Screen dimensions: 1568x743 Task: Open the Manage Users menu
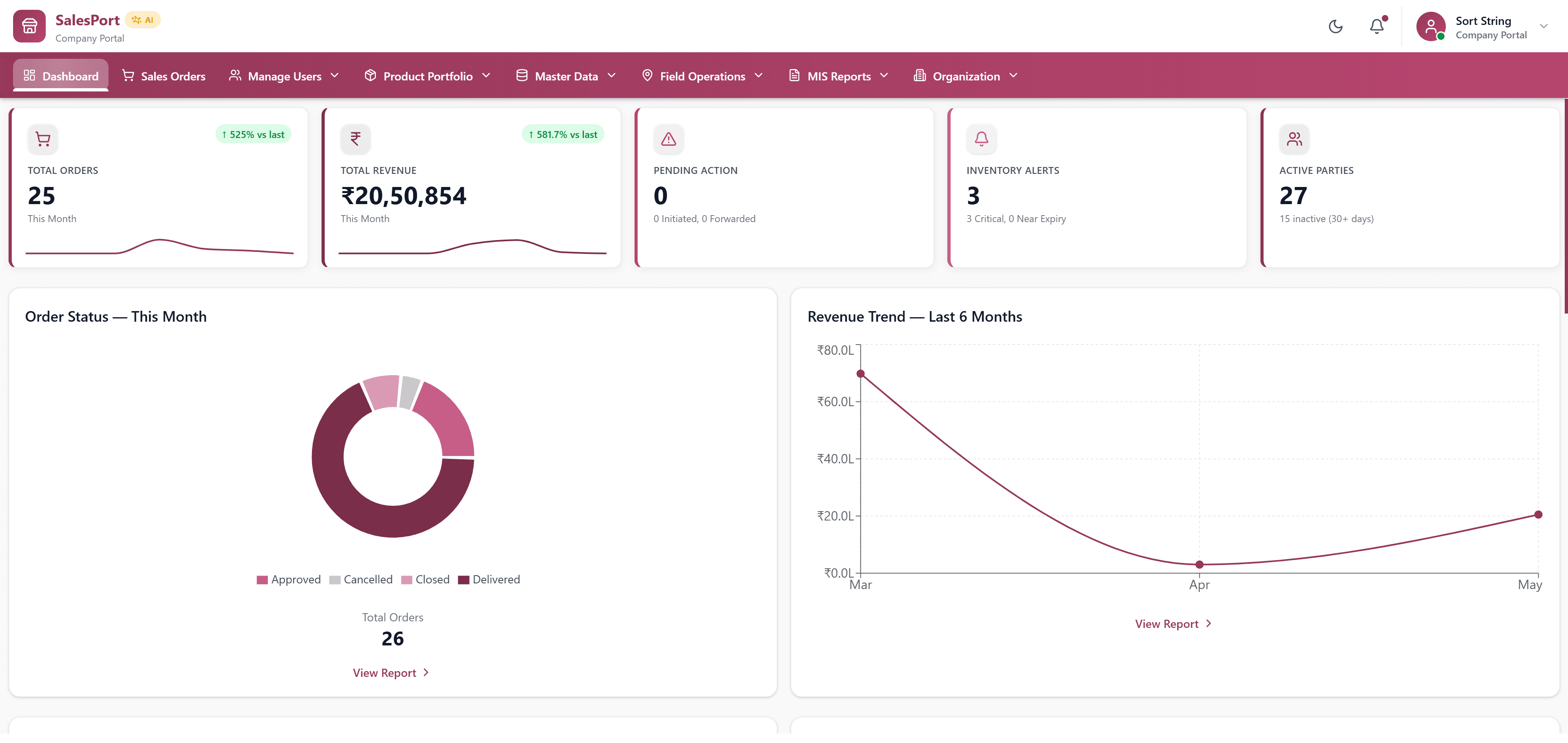(x=284, y=76)
